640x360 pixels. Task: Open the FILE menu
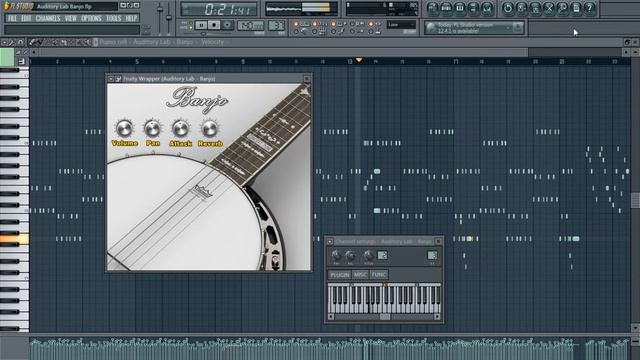point(12,18)
